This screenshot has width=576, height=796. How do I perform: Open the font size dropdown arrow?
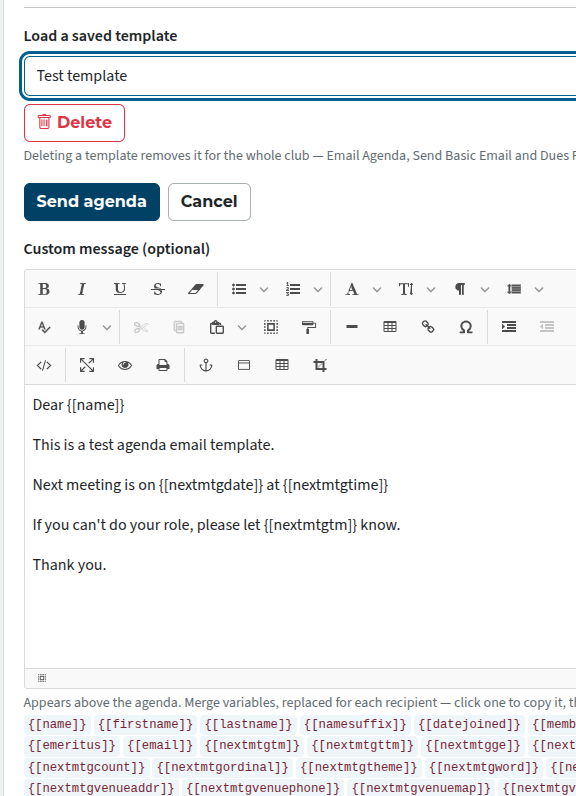point(431,289)
